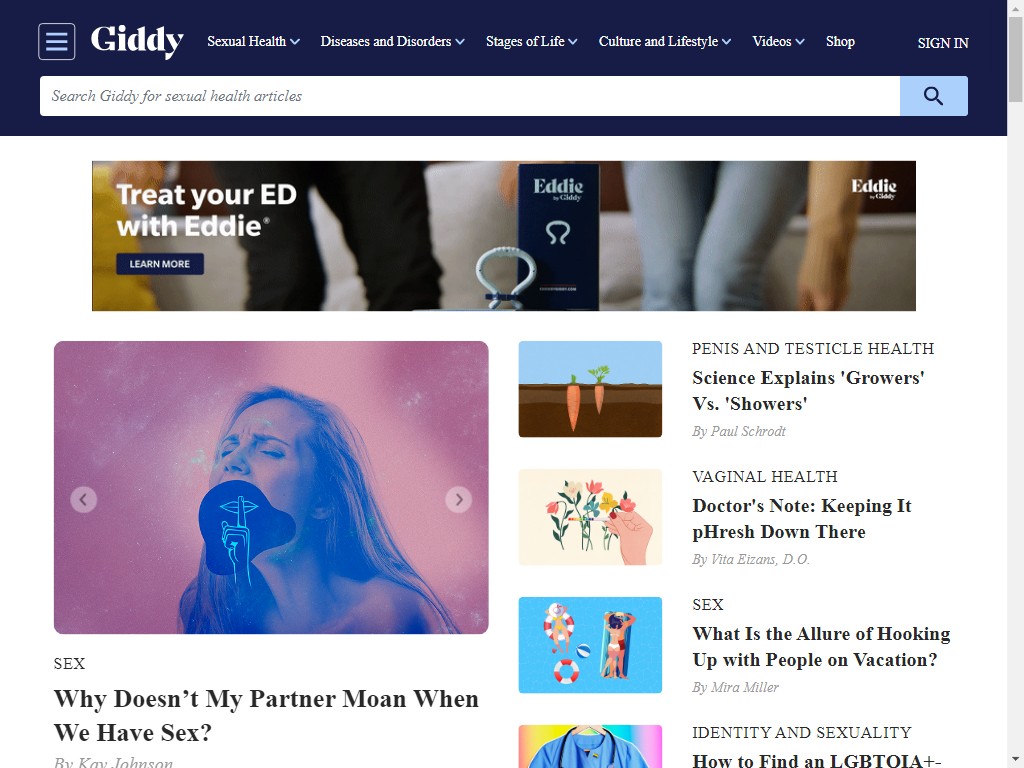Open the carrots article thumbnail

(x=590, y=389)
